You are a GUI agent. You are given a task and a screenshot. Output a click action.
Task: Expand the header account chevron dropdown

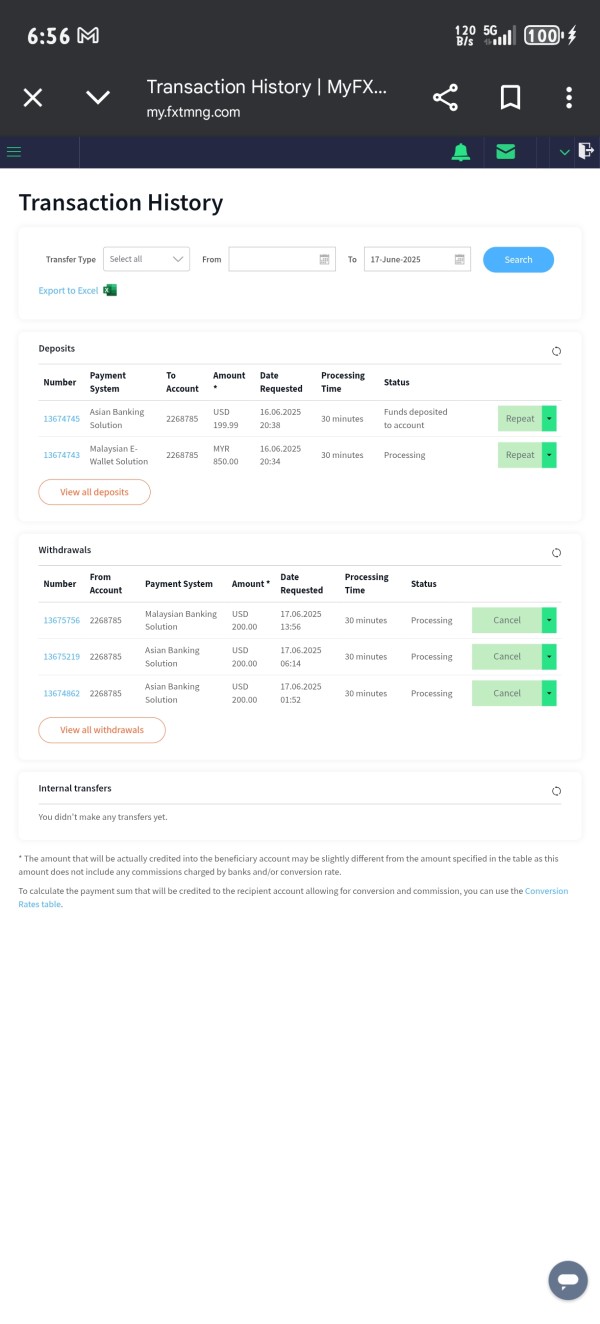coord(564,152)
